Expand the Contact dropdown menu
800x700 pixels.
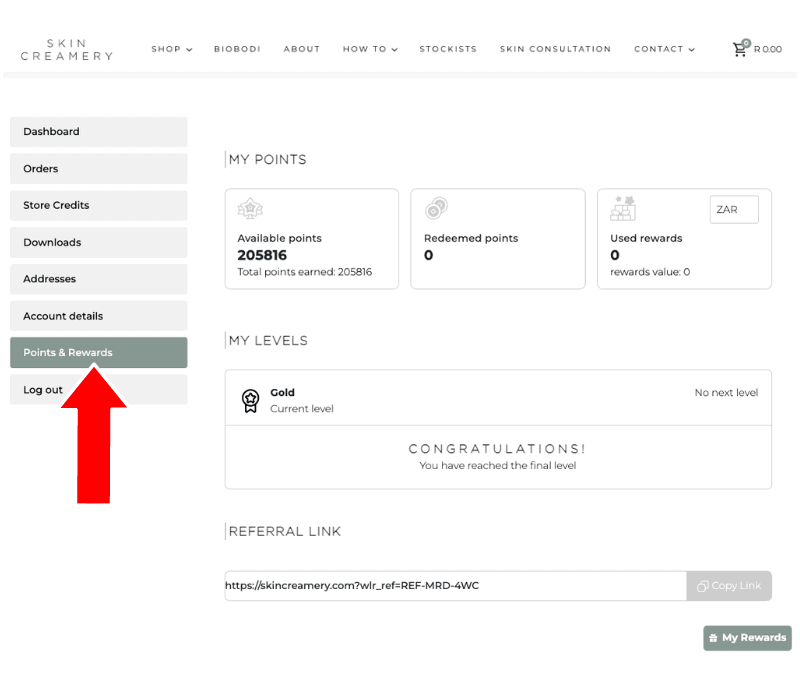point(664,49)
